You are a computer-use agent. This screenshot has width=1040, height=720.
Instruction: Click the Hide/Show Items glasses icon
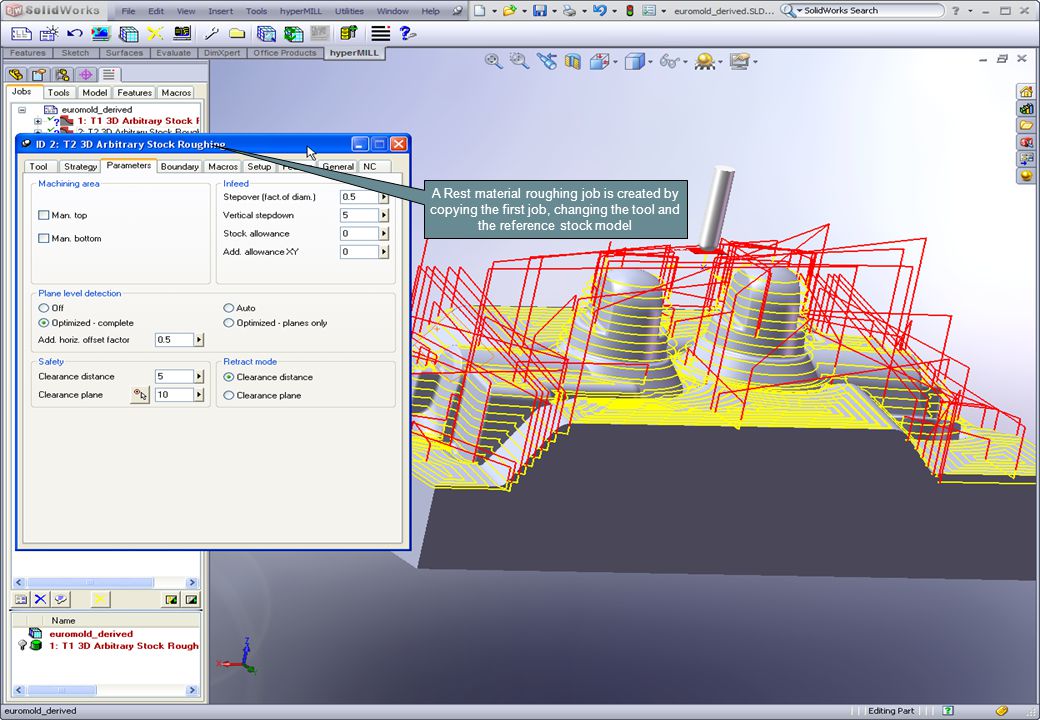click(669, 62)
